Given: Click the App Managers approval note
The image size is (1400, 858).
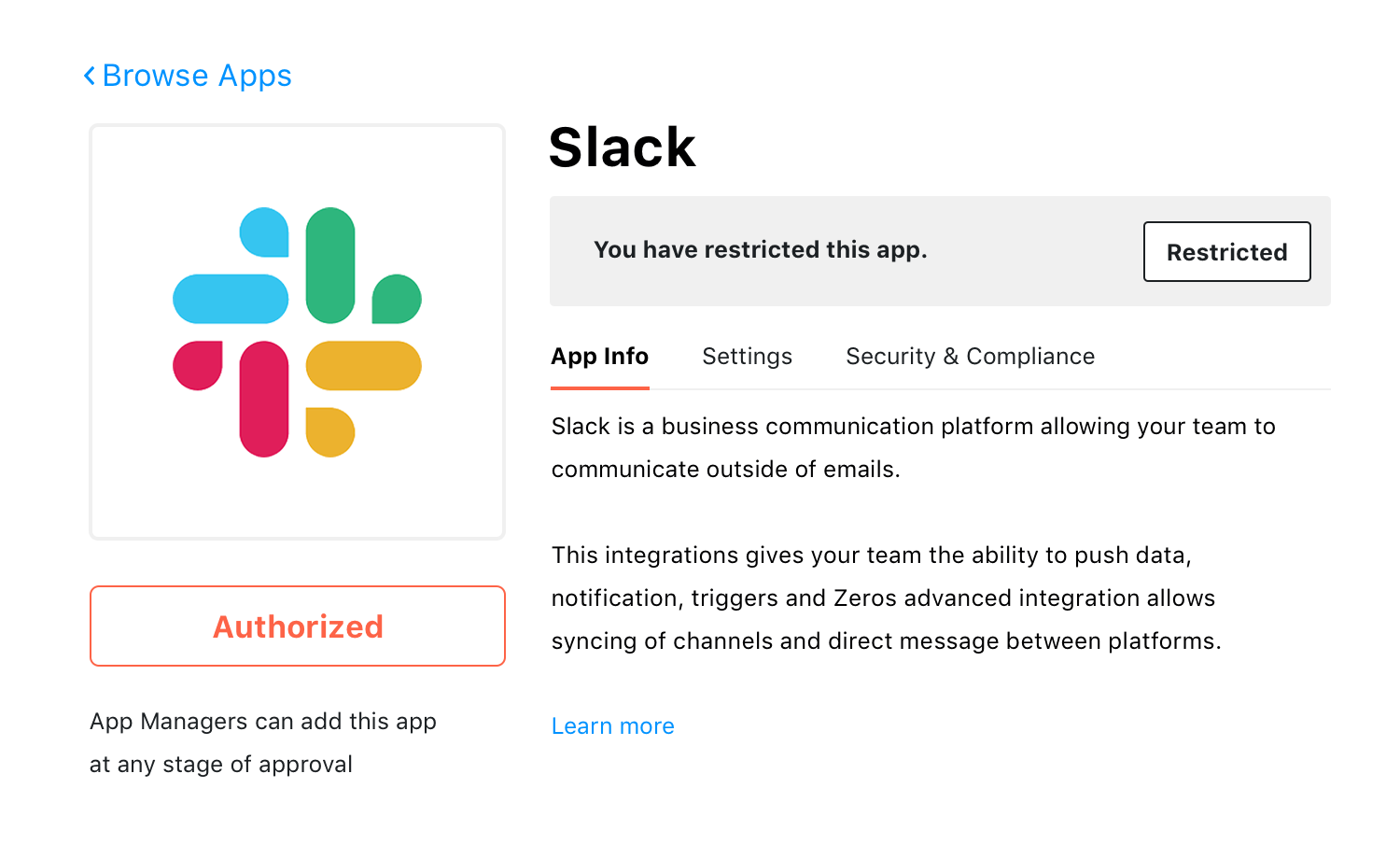Looking at the screenshot, I should coord(263,743).
